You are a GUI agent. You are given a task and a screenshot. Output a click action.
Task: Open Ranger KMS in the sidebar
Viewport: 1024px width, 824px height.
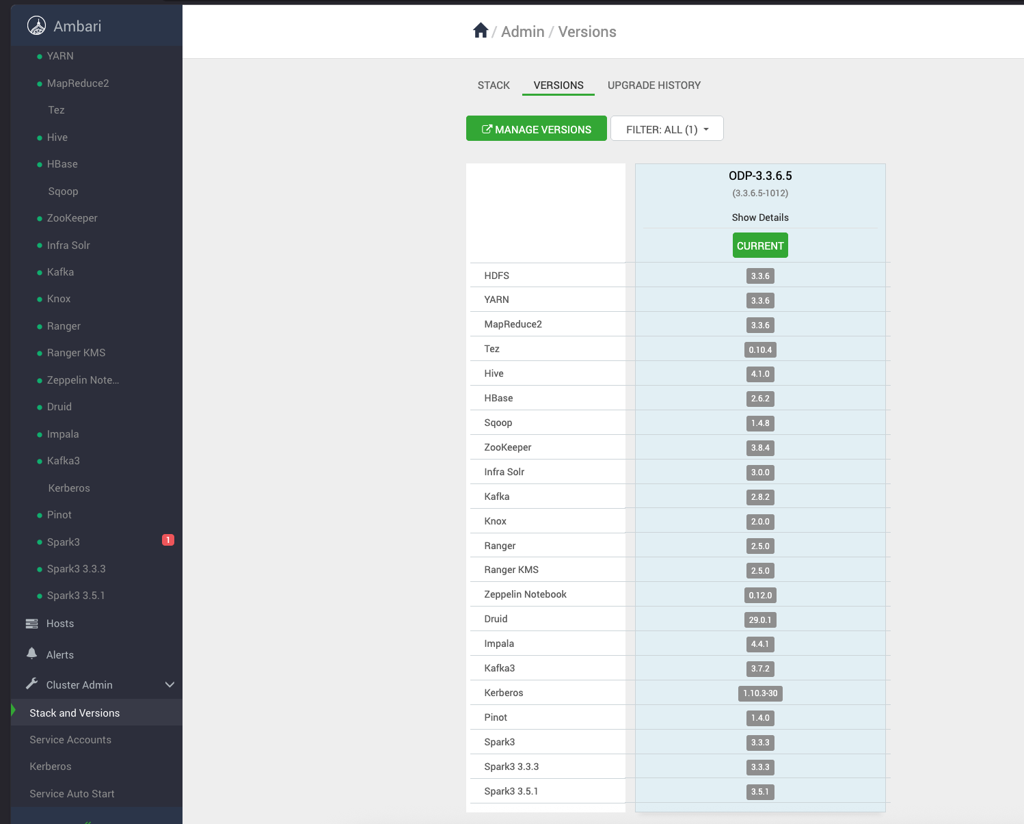point(76,353)
